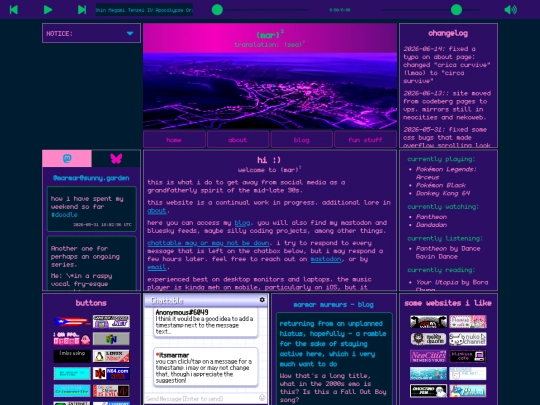Viewport: 540px width, 405px height.
Task: Click the #doodle hashtag link
Action: 64,215
